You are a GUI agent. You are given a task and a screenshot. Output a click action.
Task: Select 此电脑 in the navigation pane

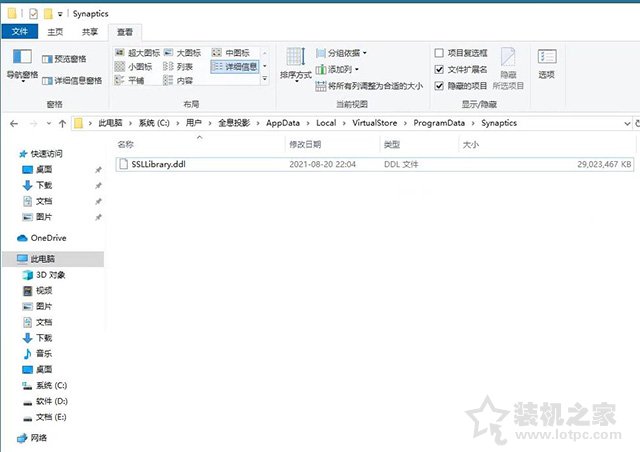tap(53, 259)
